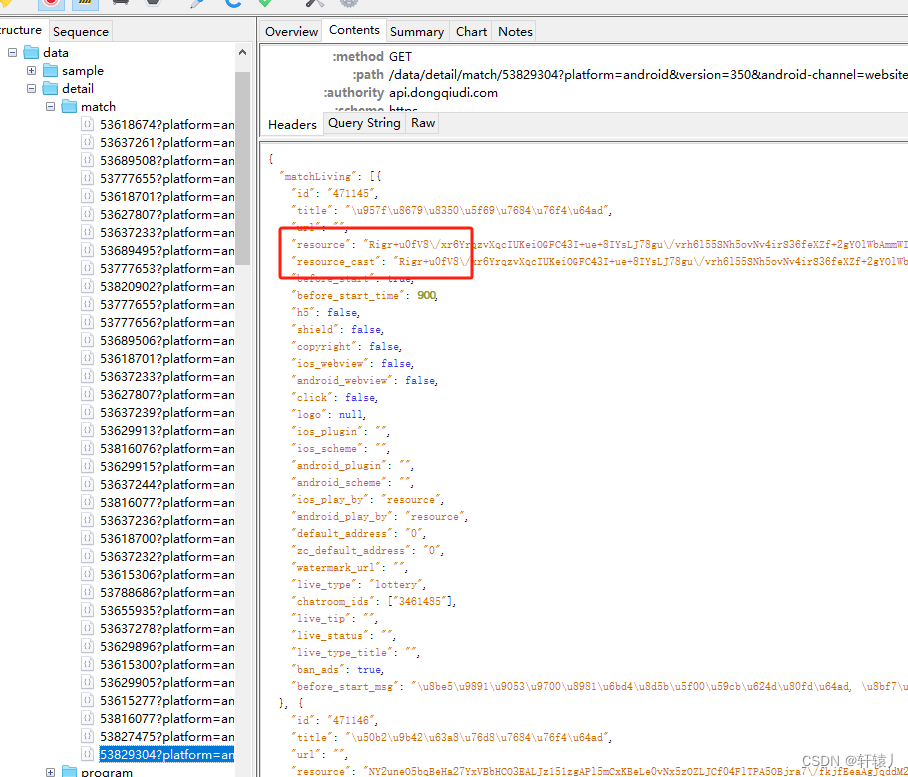Click the "chatroom_ids" 3461485 line
Image resolution: width=908 pixels, height=777 pixels.
coord(376,601)
